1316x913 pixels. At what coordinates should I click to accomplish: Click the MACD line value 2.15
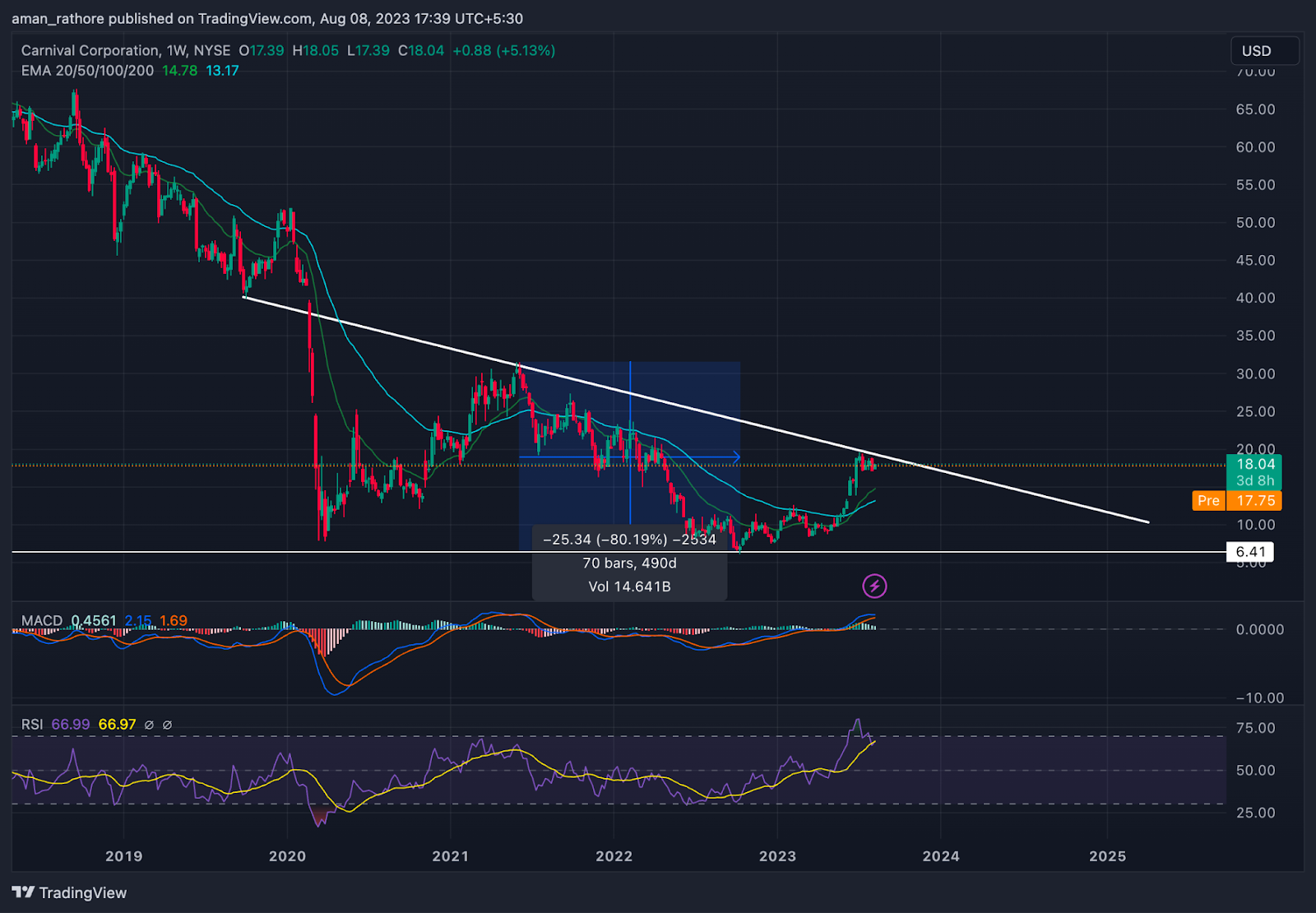coord(138,621)
